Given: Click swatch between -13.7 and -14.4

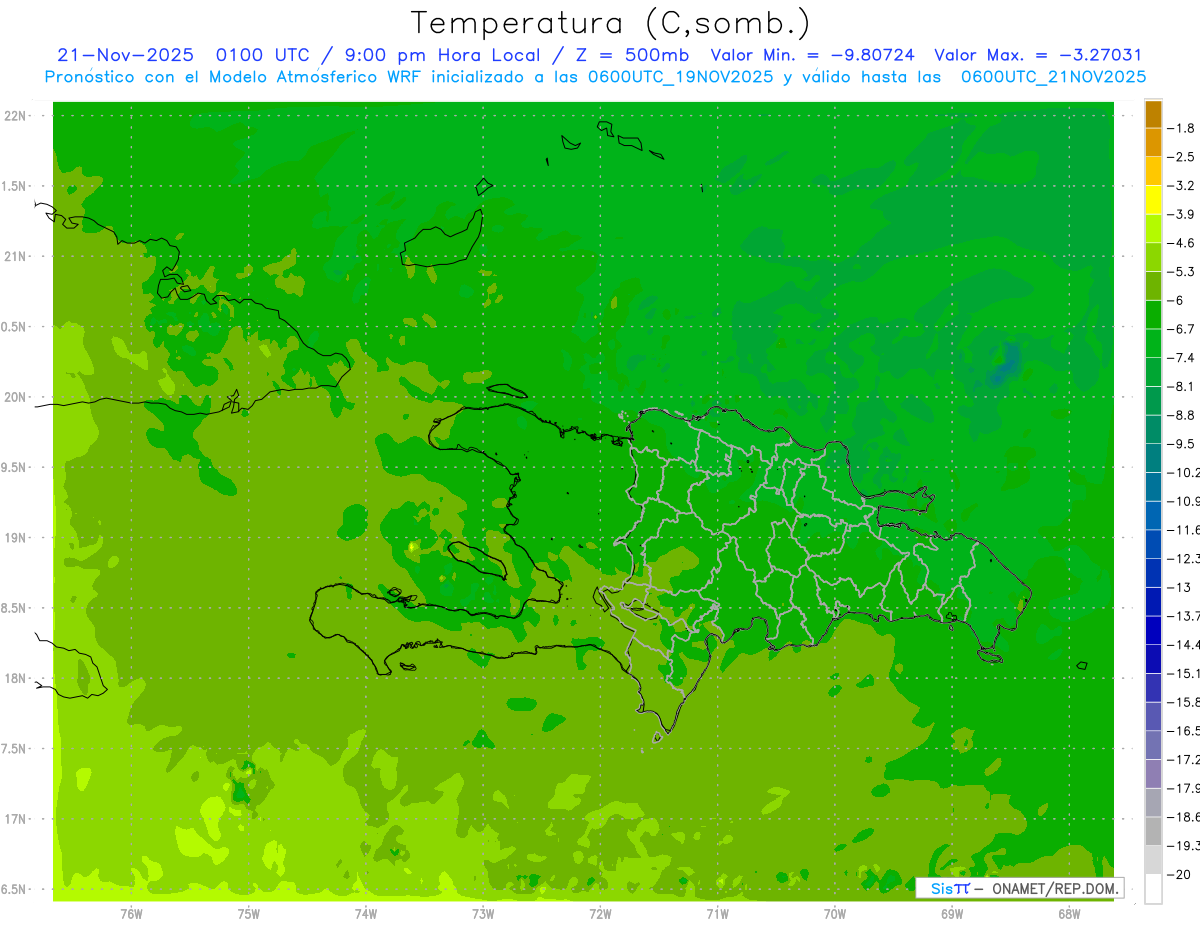Looking at the screenshot, I should pos(1153,630).
